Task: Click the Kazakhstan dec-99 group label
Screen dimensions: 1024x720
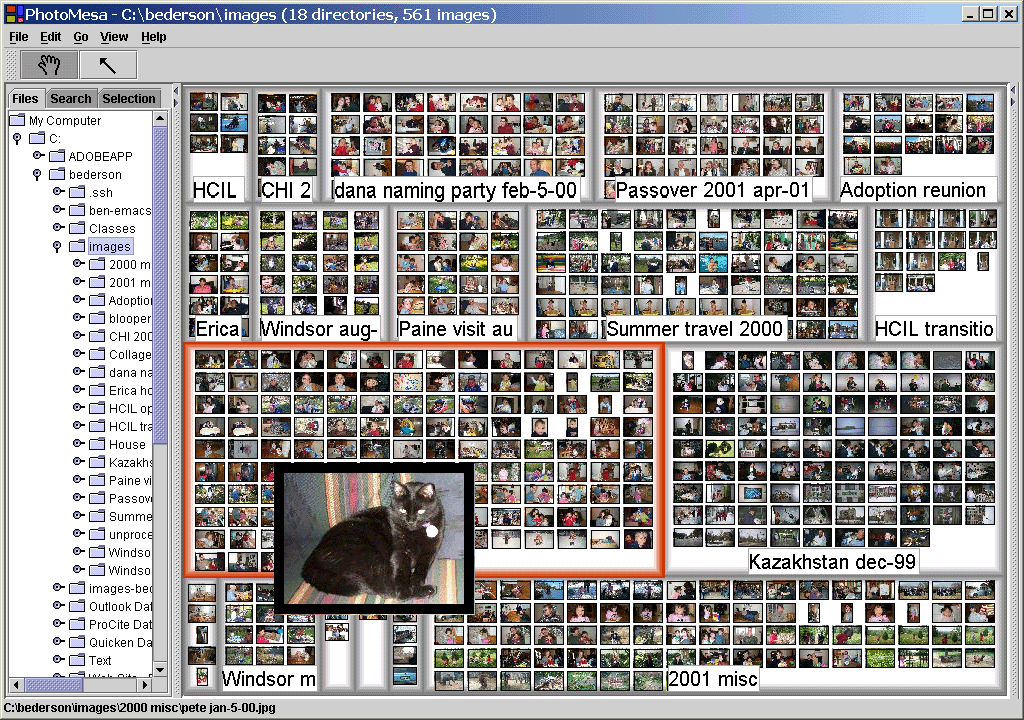Action: pos(832,562)
